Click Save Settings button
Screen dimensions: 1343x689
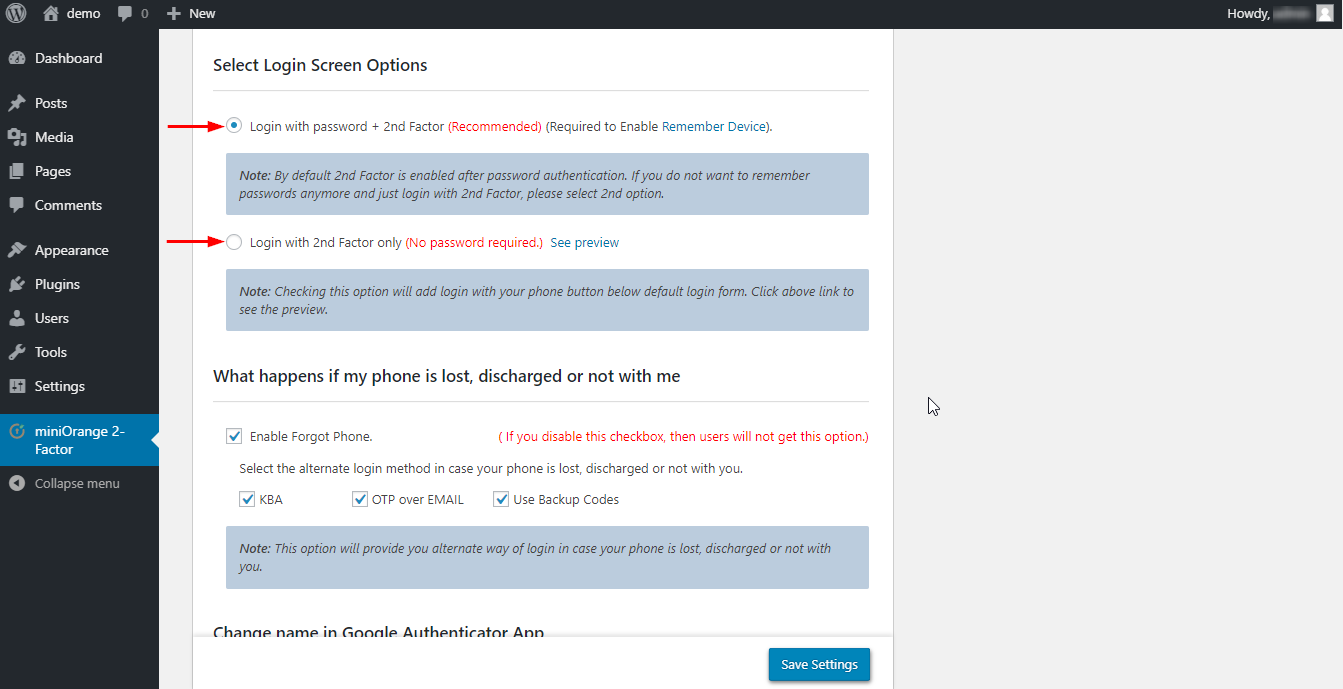[x=819, y=665]
